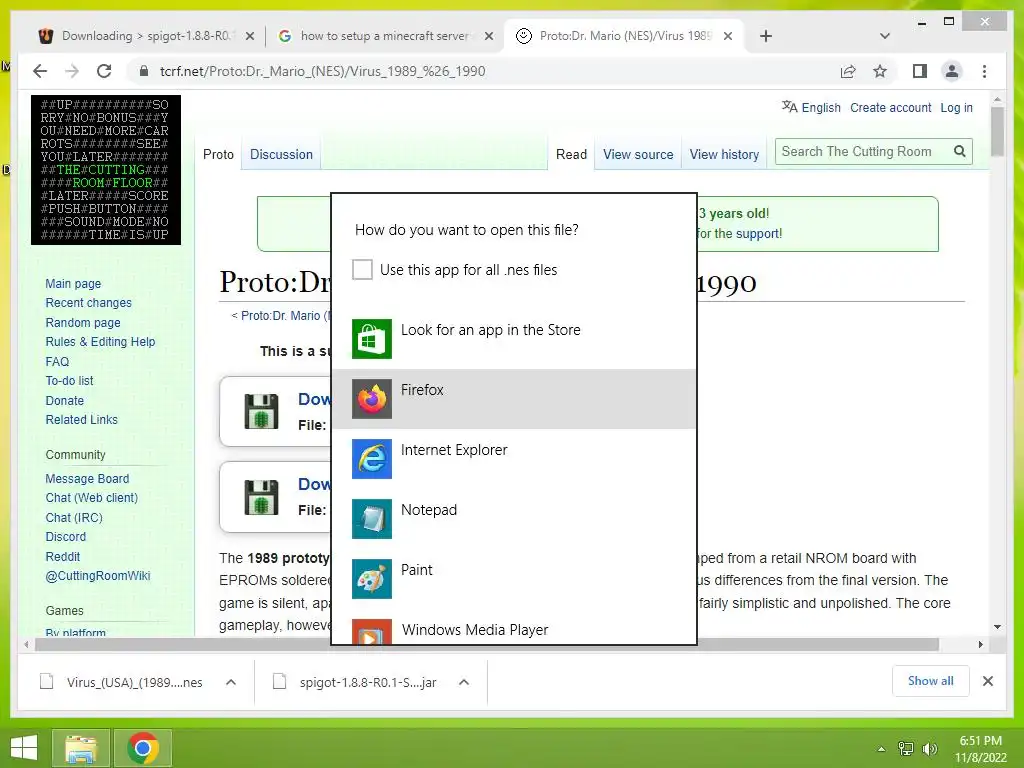Open the Windows Start button
Image resolution: width=1024 pixels, height=768 pixels.
click(x=24, y=747)
